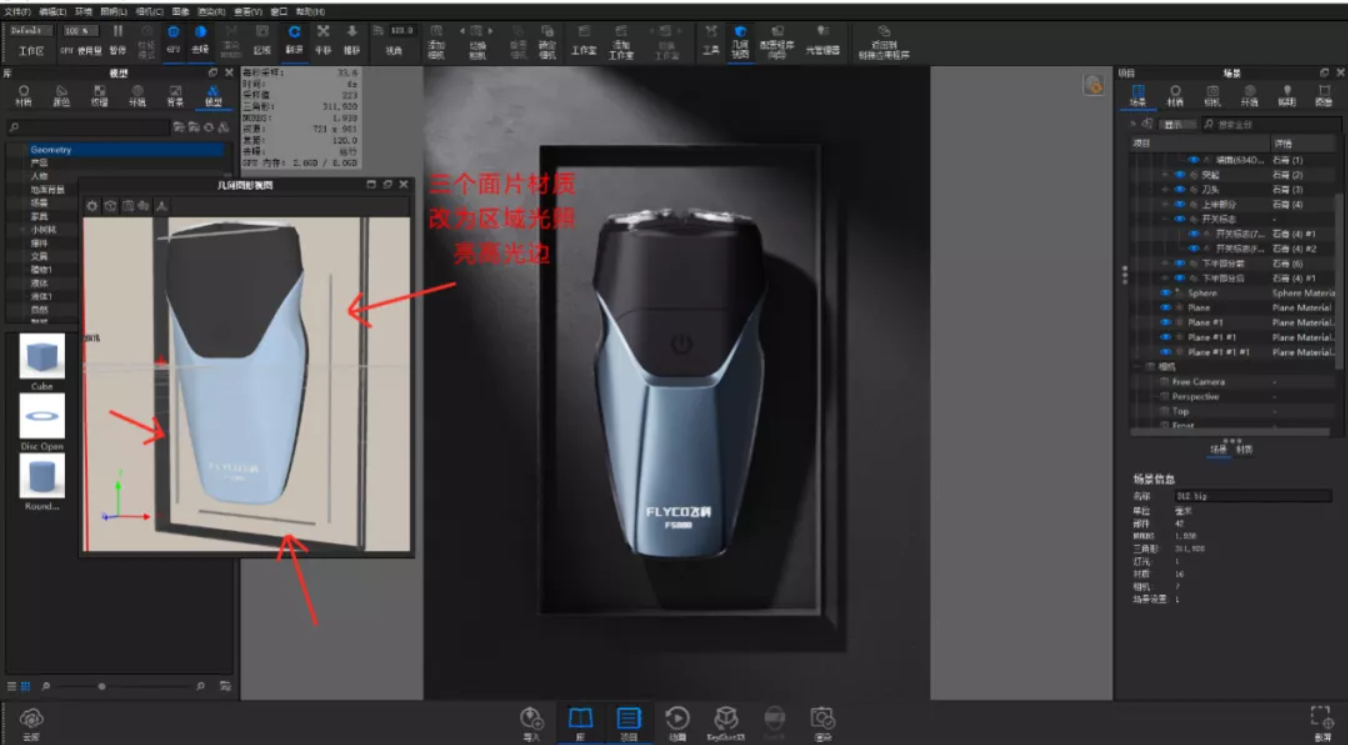Select the Cube model thumbnail
The width and height of the screenshot is (1348, 745).
pos(42,356)
